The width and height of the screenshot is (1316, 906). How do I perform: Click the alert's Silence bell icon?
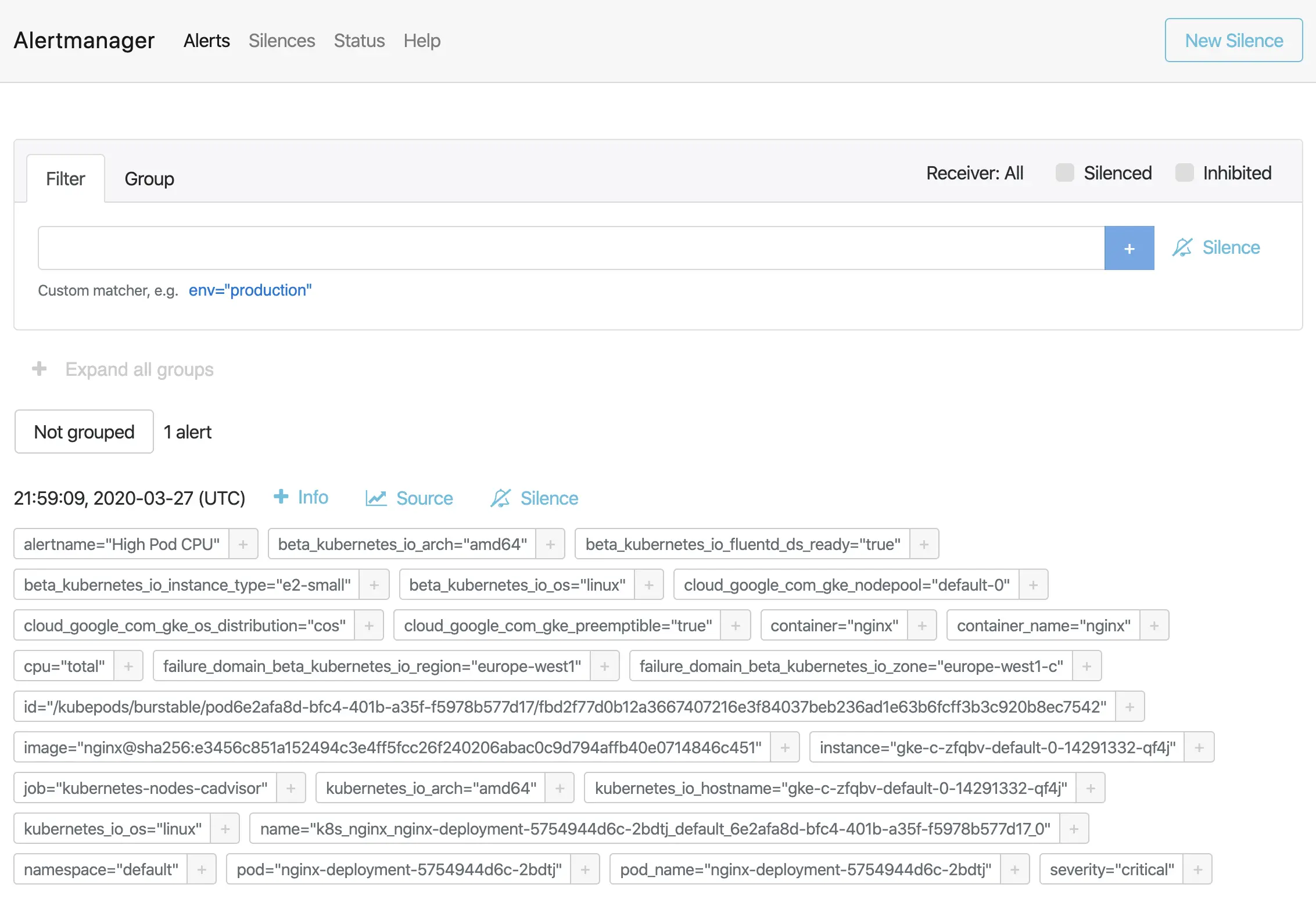[500, 498]
